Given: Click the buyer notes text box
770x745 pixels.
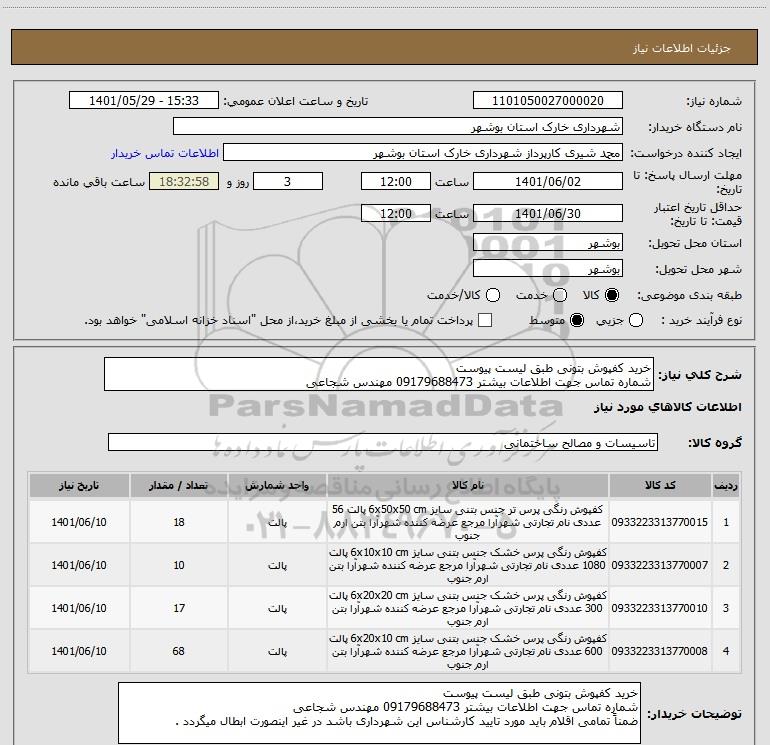Looking at the screenshot, I should point(379,712).
